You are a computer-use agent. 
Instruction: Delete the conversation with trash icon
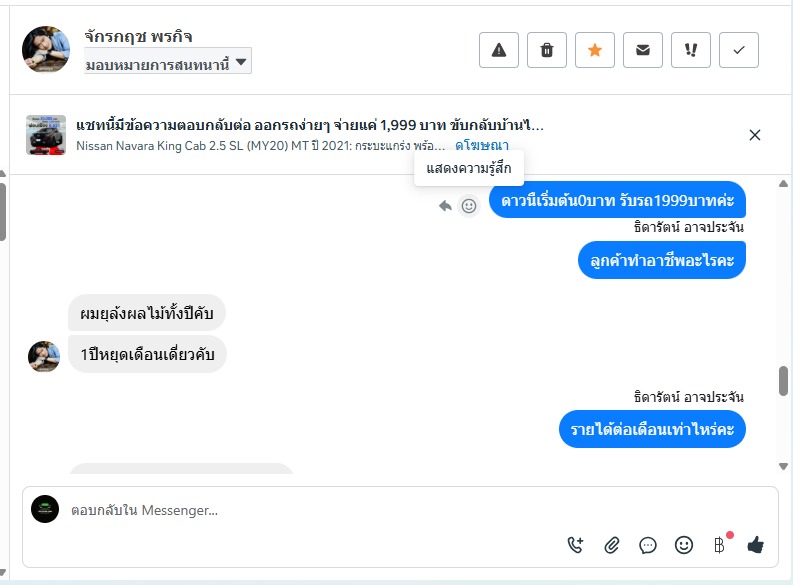pyautogui.click(x=547, y=50)
